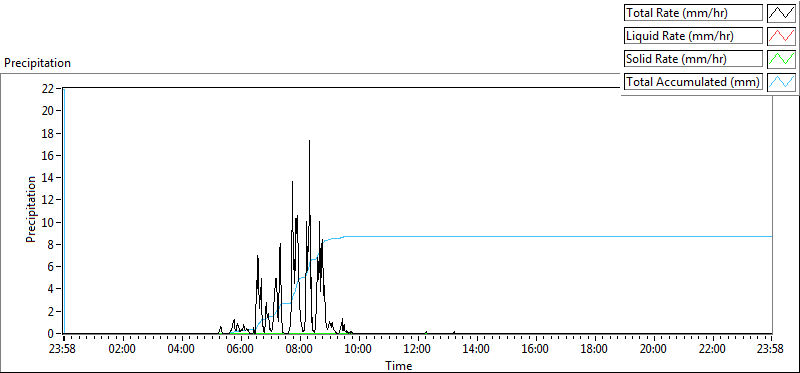Viewport: 800px width, 373px height.
Task: Click the 23:58 end label on time axis
Action: pos(771,350)
